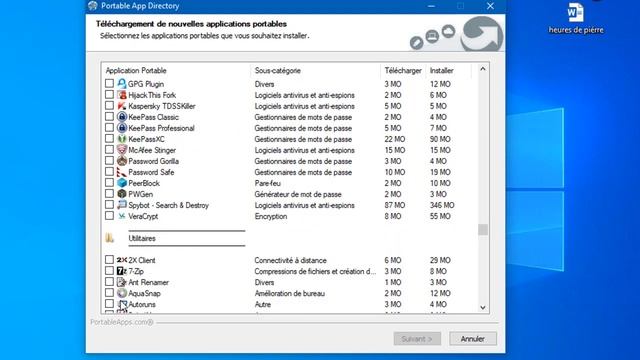
Task: Click the 346 MO install size
Action: click(442, 205)
